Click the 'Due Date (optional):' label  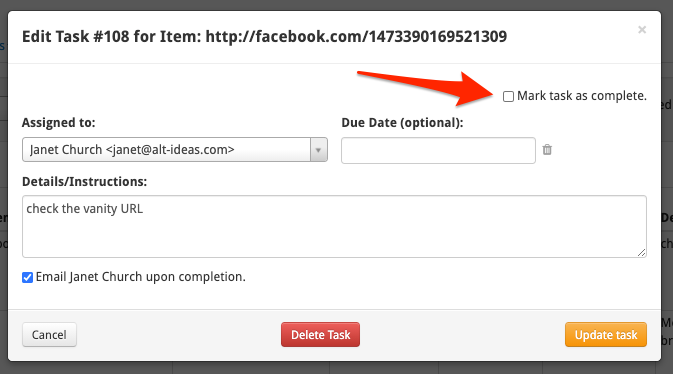pyautogui.click(x=402, y=123)
